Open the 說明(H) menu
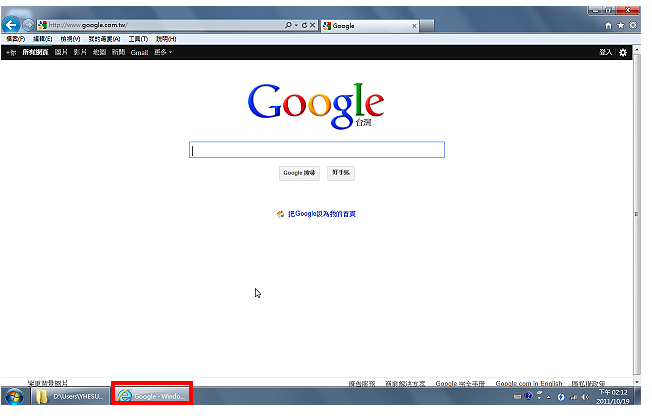 coord(166,39)
